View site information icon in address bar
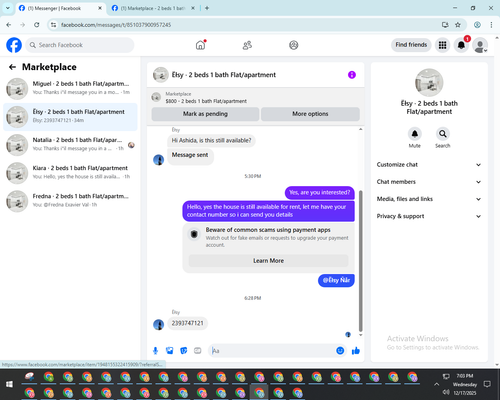Screen dimensions: 500x400 coord(53,25)
